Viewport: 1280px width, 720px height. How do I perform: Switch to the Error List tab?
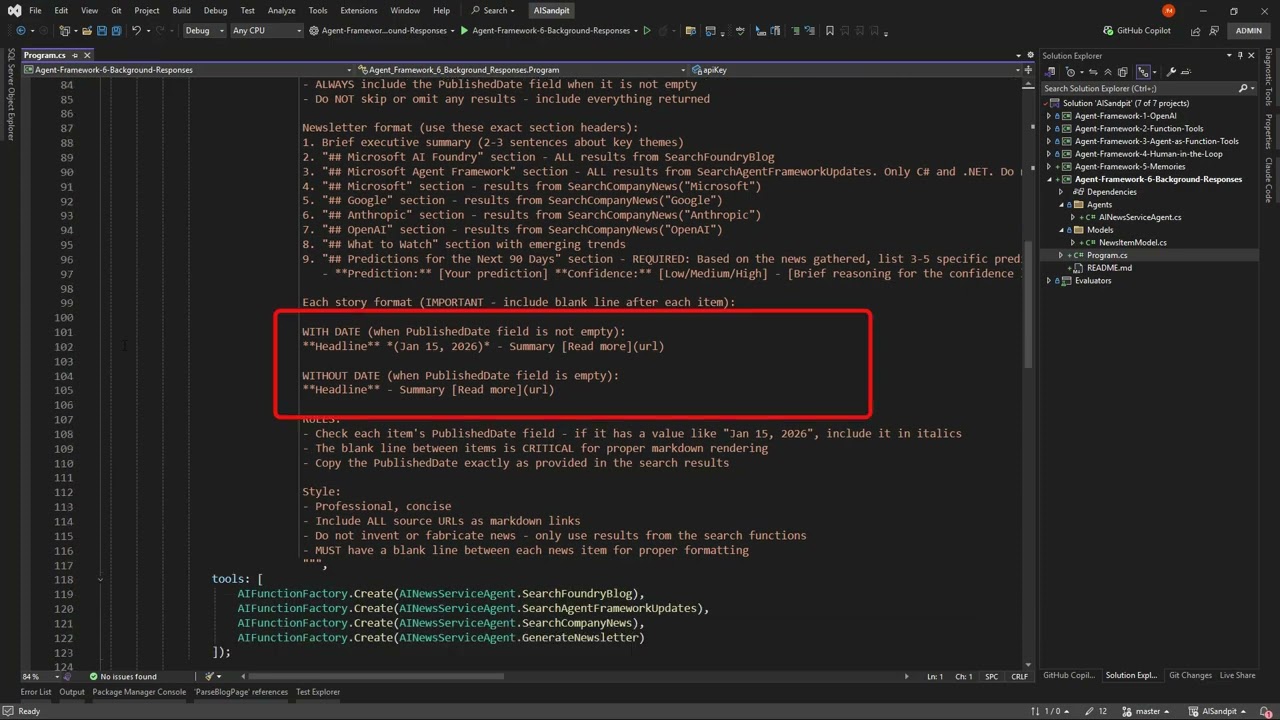point(35,692)
